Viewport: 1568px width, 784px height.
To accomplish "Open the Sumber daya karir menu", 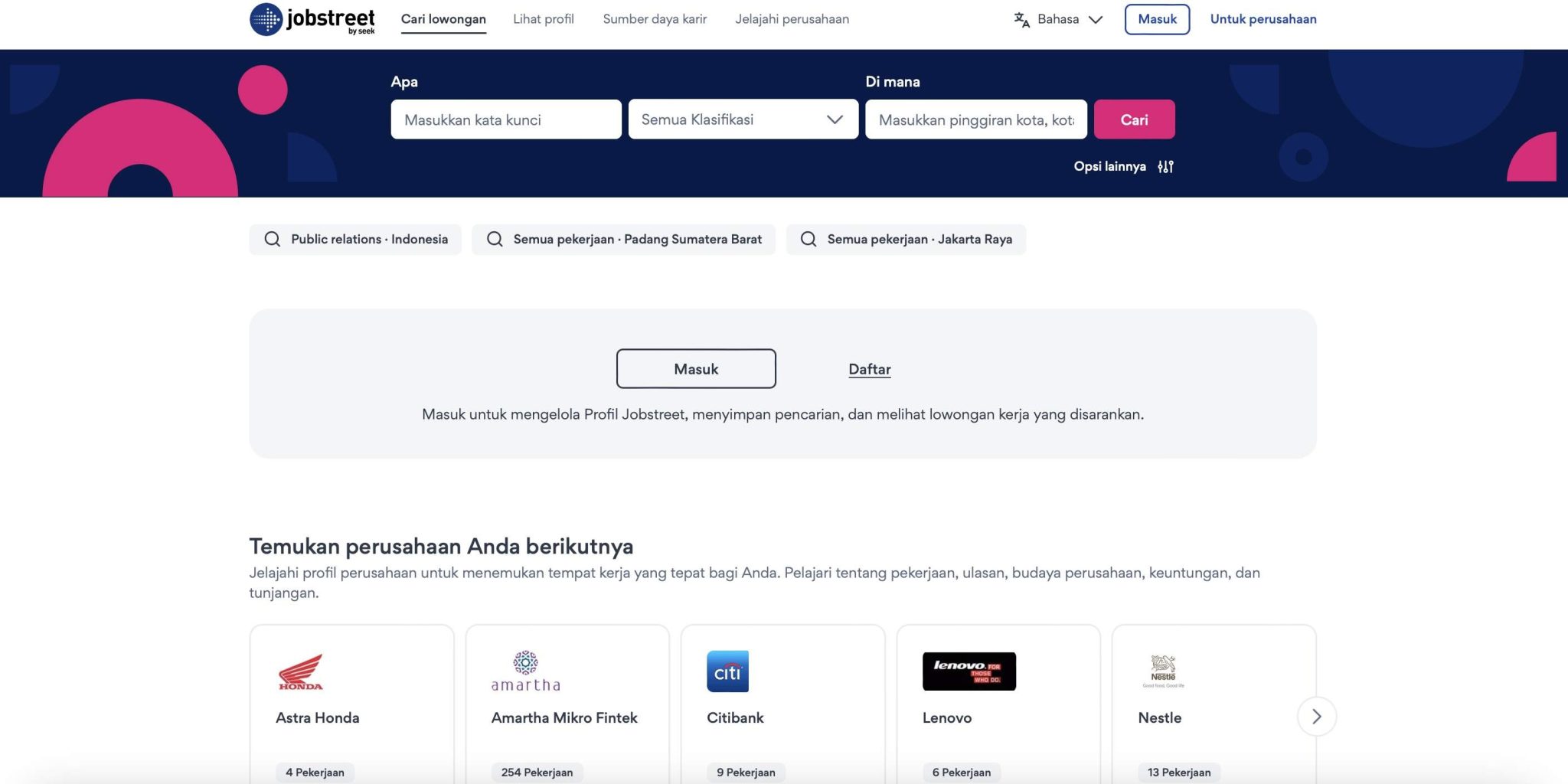I will click(655, 19).
